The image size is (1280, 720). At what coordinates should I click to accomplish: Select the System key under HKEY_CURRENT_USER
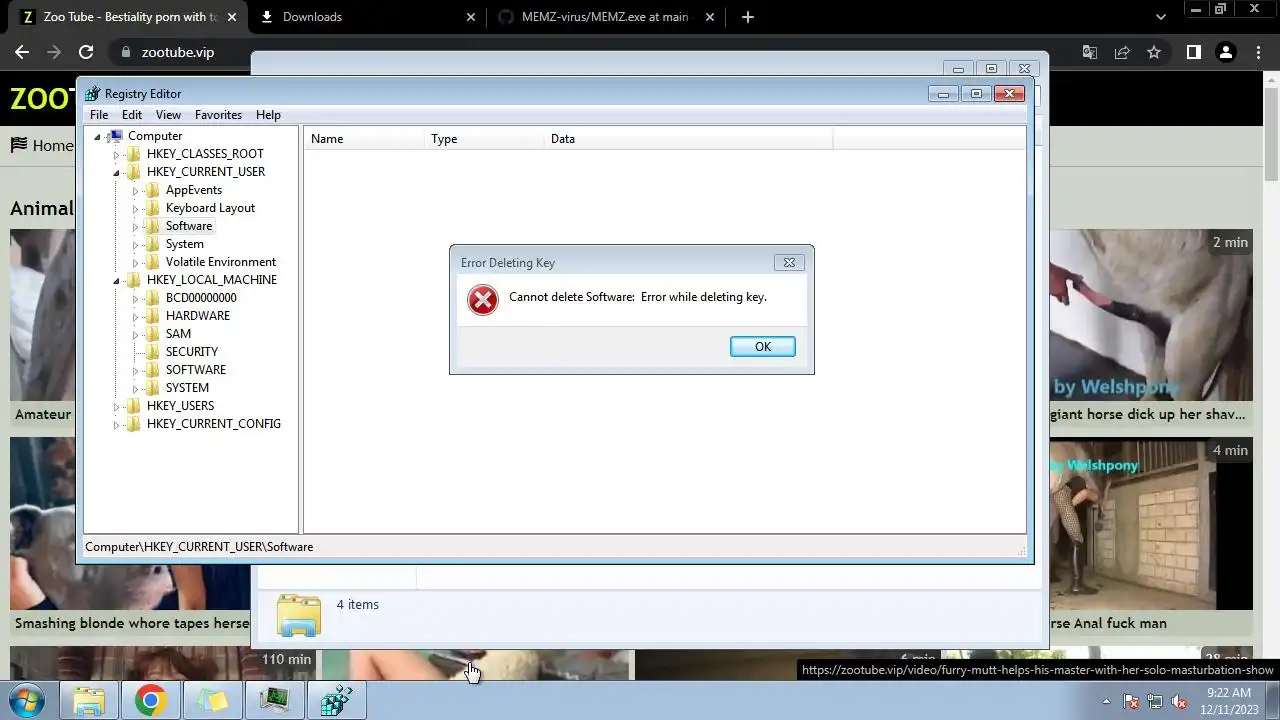click(185, 244)
